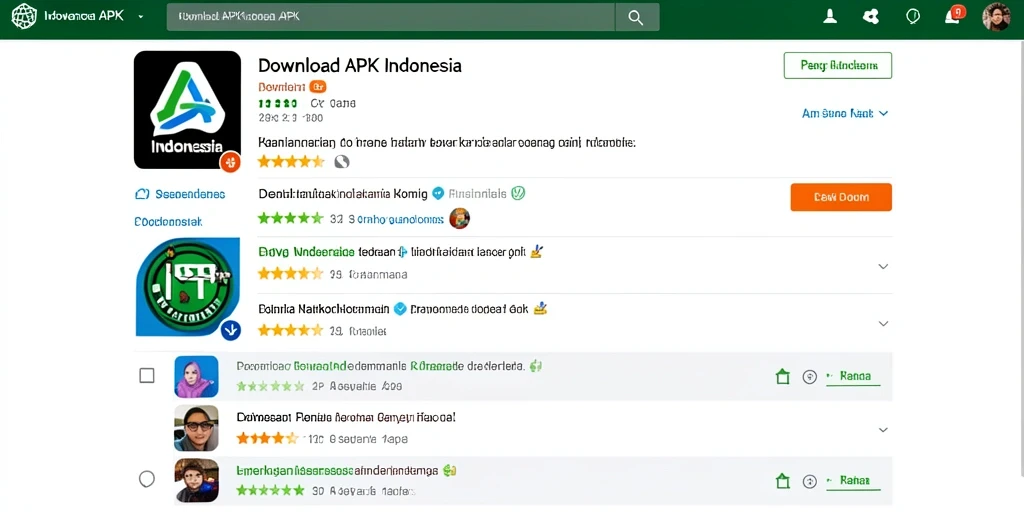This screenshot has width=1024, height=512.
Task: Click the Randa link in 2P review row
Action: coord(853,376)
